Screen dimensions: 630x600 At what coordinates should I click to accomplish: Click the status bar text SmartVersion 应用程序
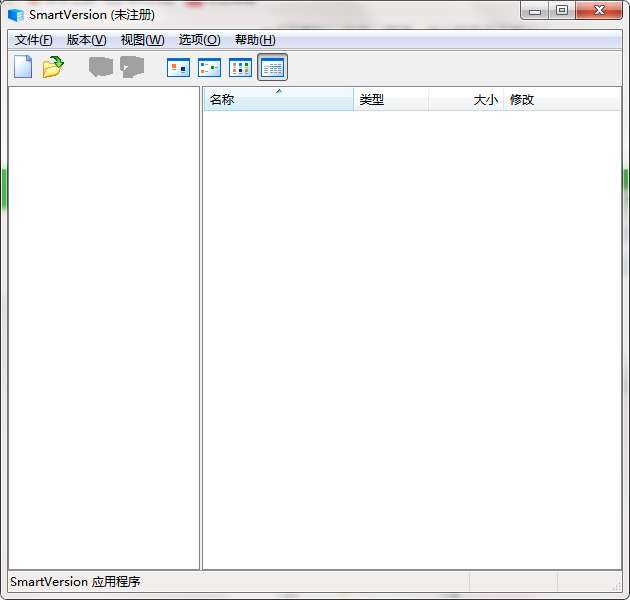(75, 582)
